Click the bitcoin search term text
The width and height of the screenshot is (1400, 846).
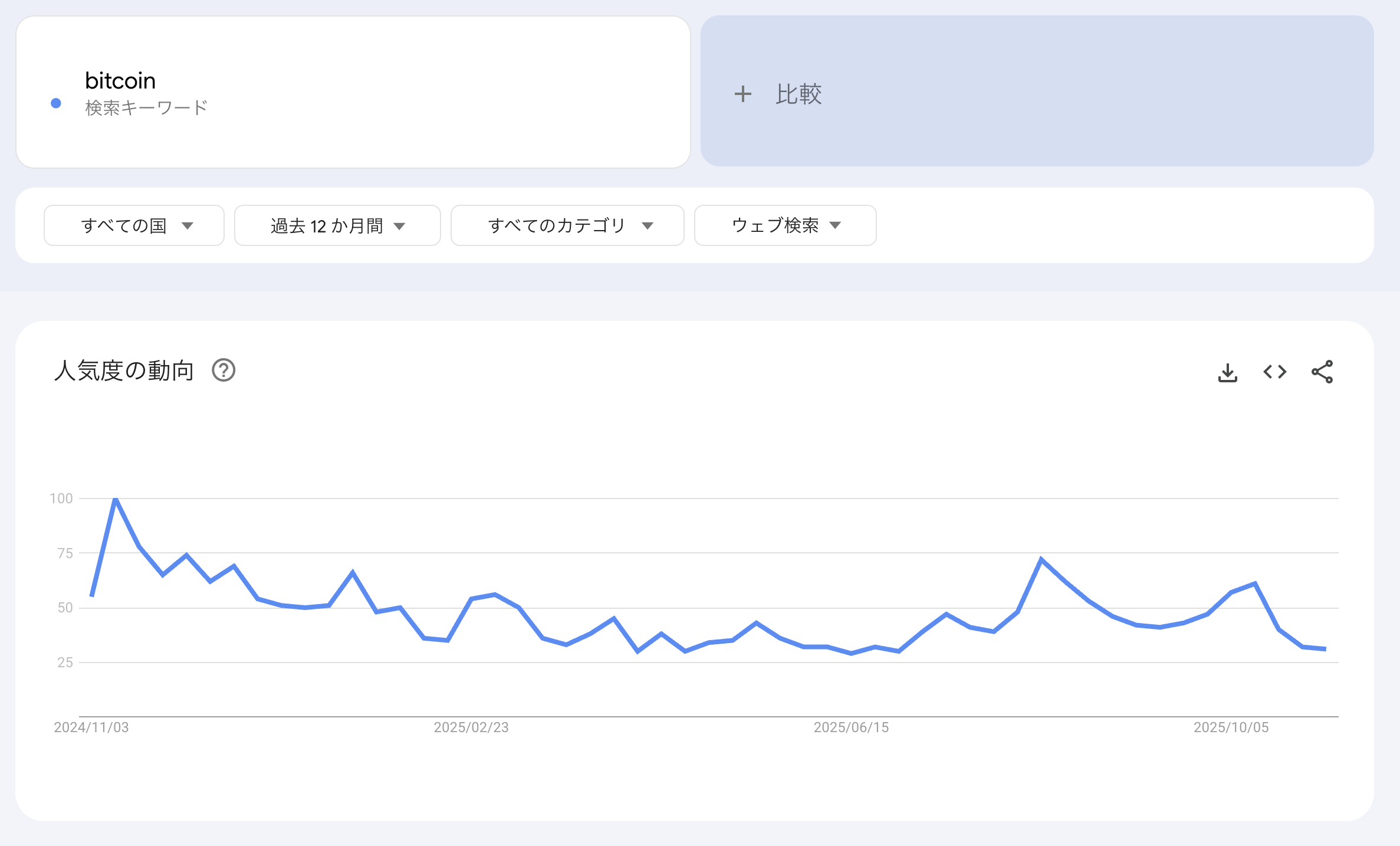(120, 81)
